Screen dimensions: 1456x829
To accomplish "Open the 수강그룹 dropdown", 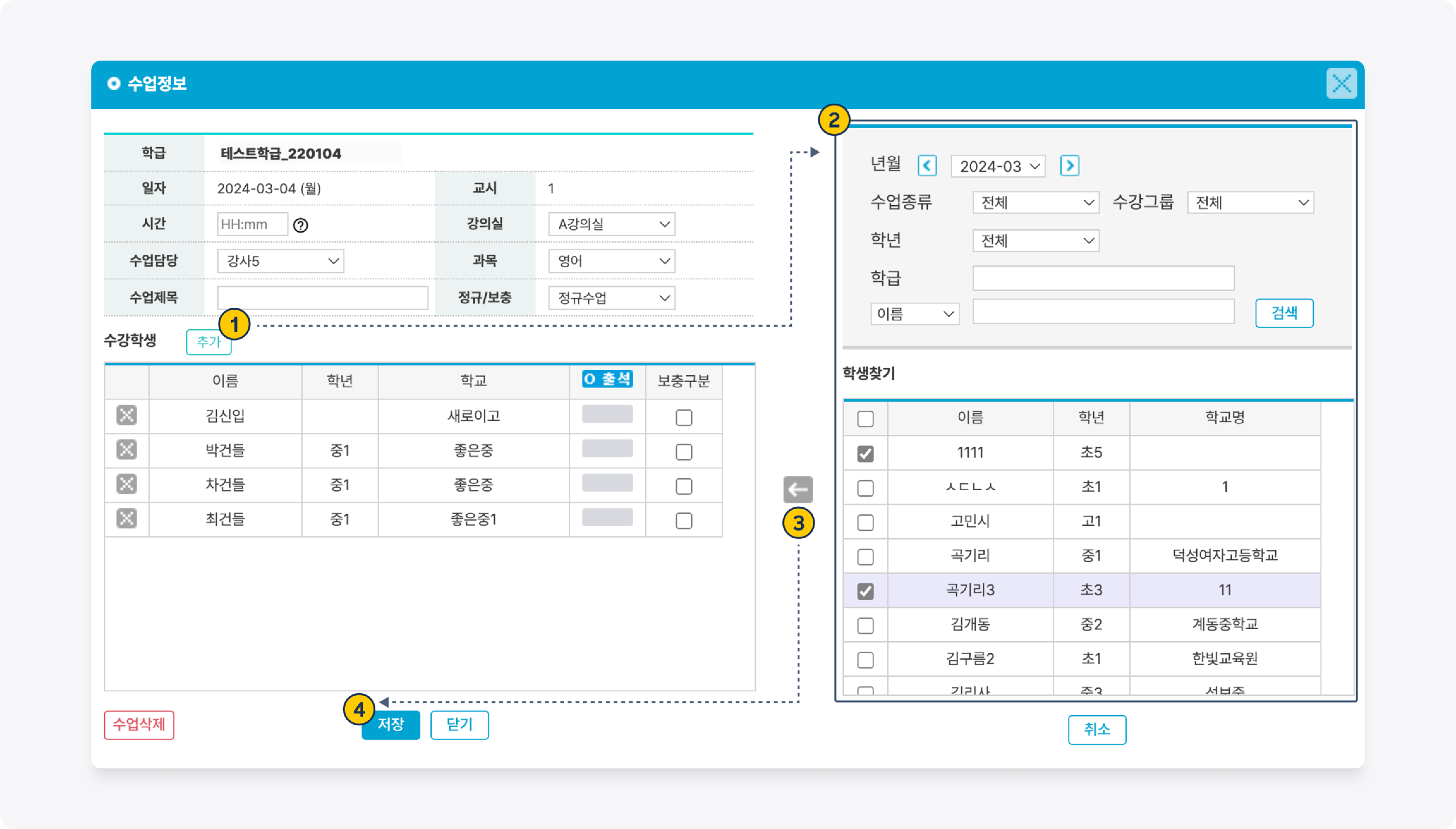I will coord(1250,203).
